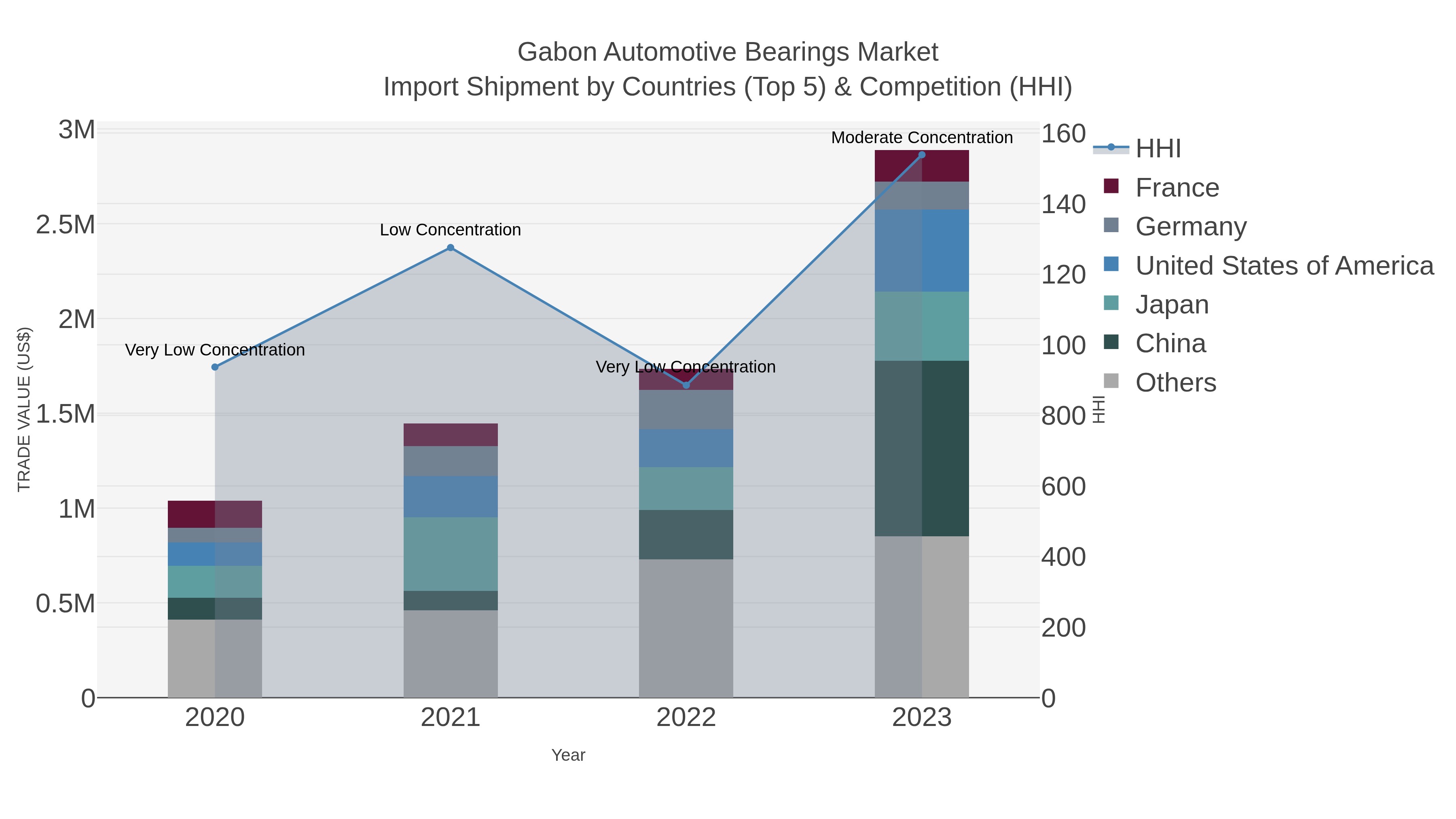Toggle the Japan legend label
The height and width of the screenshot is (819, 1456).
(1172, 304)
